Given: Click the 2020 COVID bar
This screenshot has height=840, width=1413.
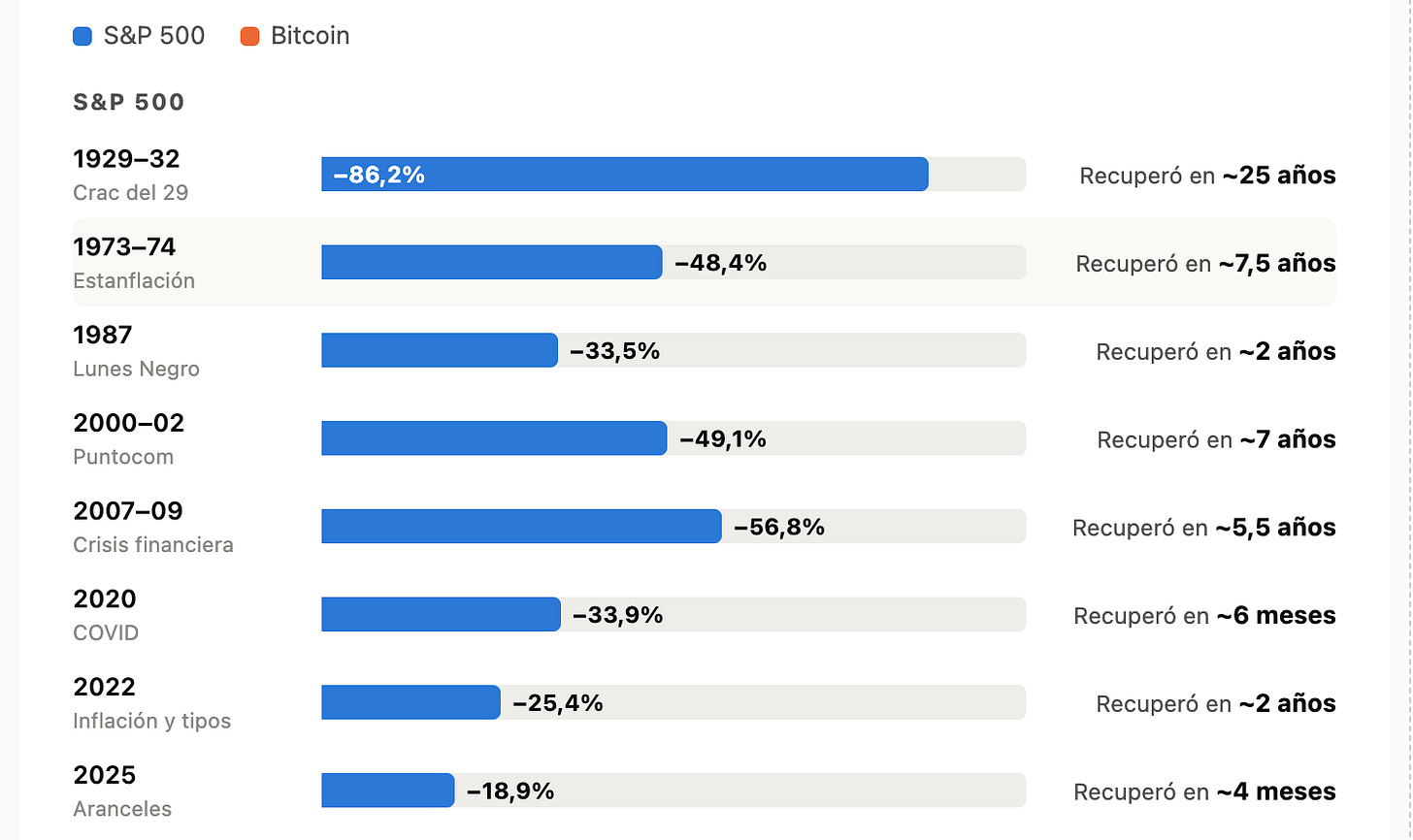Looking at the screenshot, I should click(x=442, y=615).
